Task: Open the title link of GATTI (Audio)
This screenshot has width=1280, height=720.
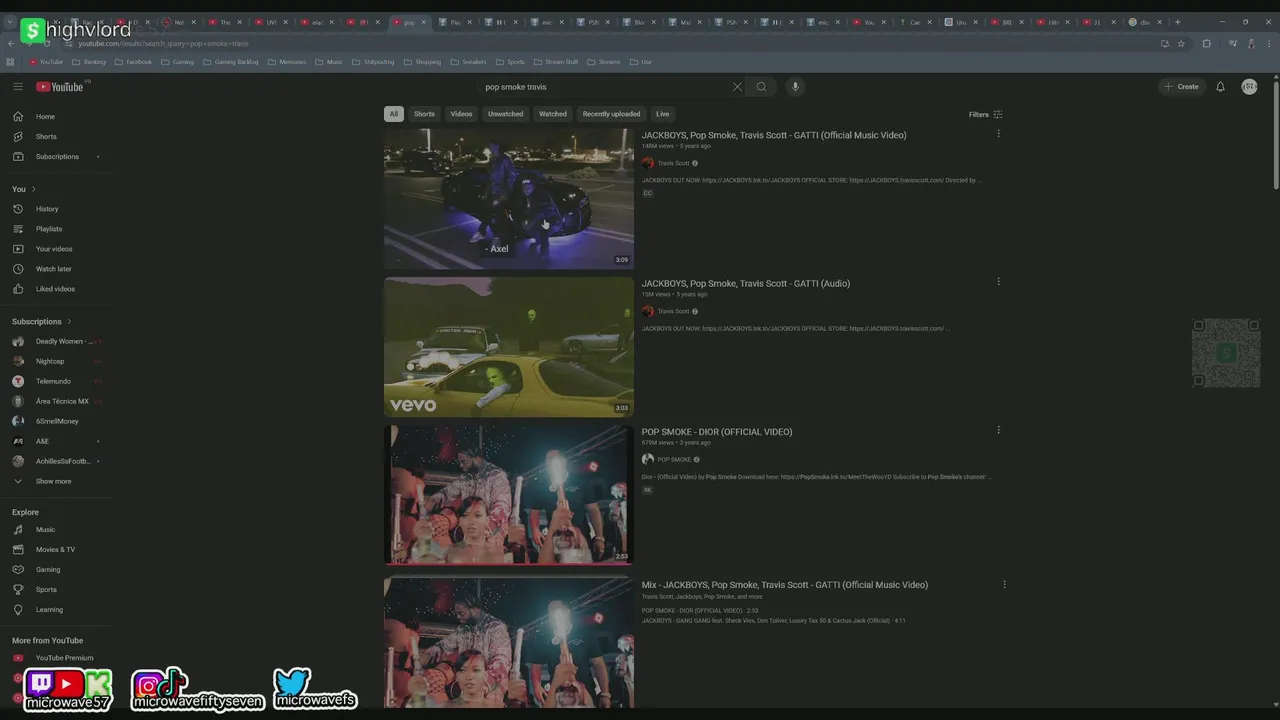Action: tap(746, 283)
